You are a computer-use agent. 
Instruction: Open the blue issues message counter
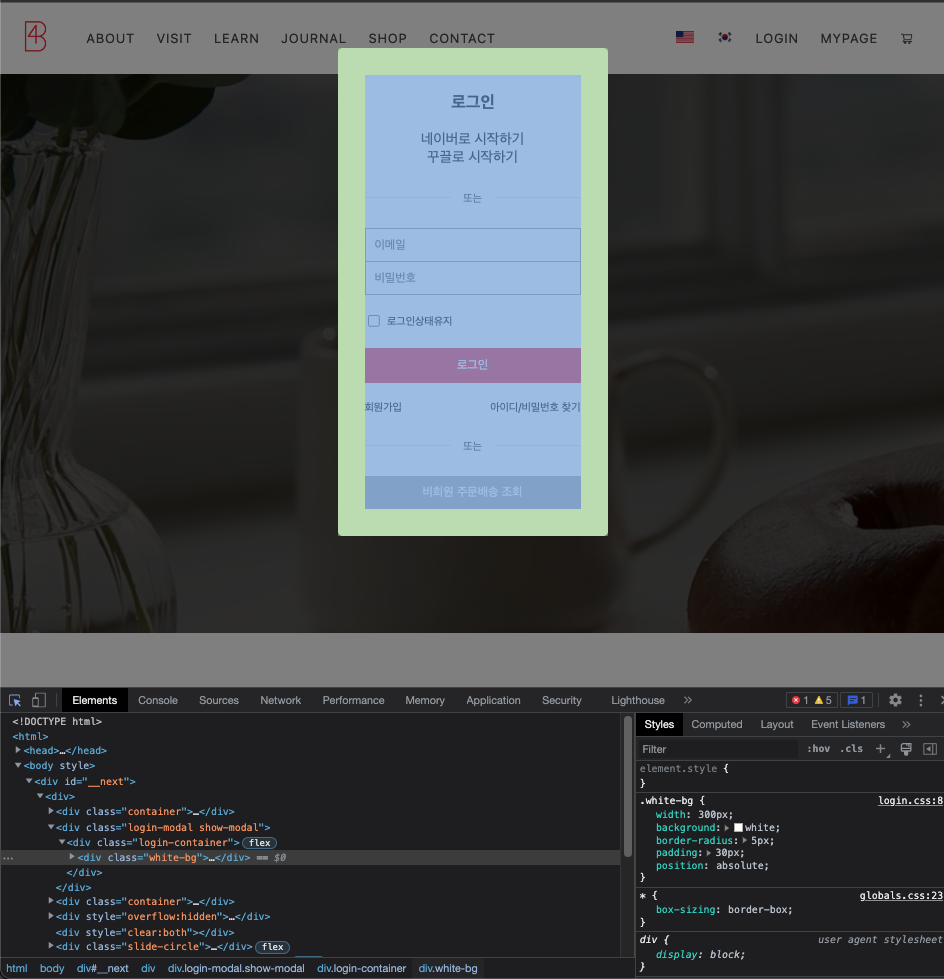[x=856, y=701]
